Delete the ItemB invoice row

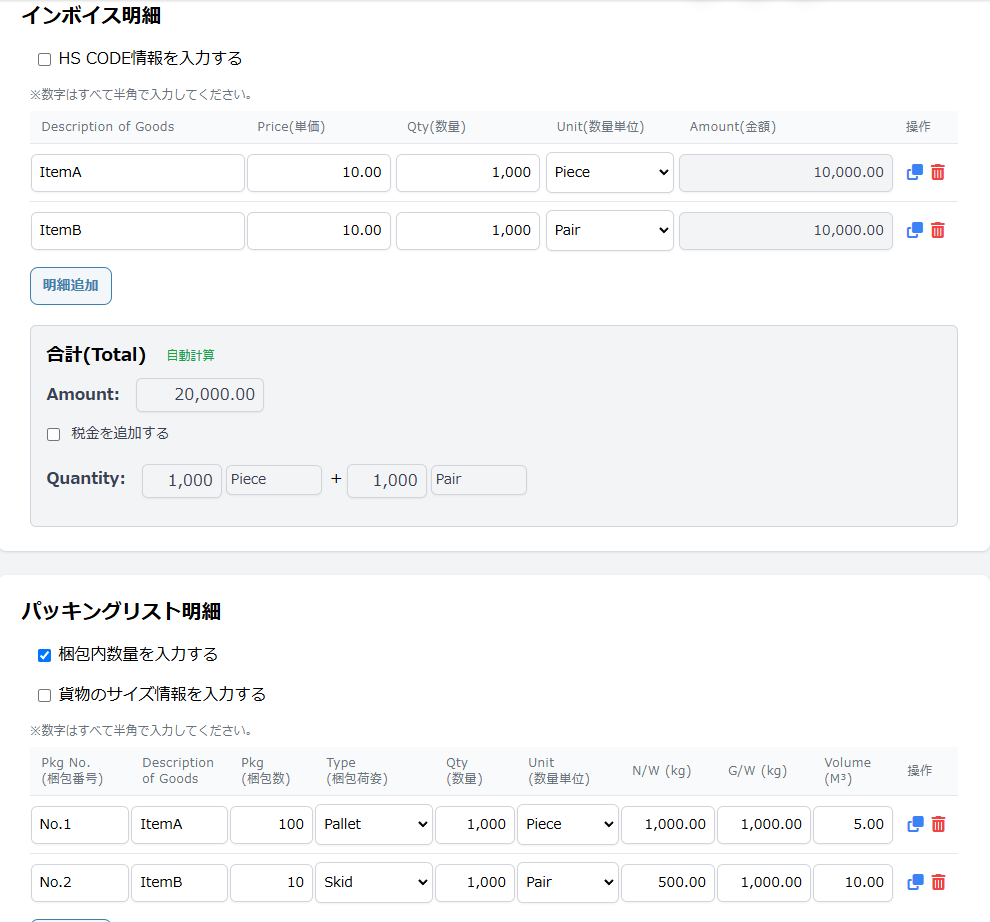(x=938, y=230)
